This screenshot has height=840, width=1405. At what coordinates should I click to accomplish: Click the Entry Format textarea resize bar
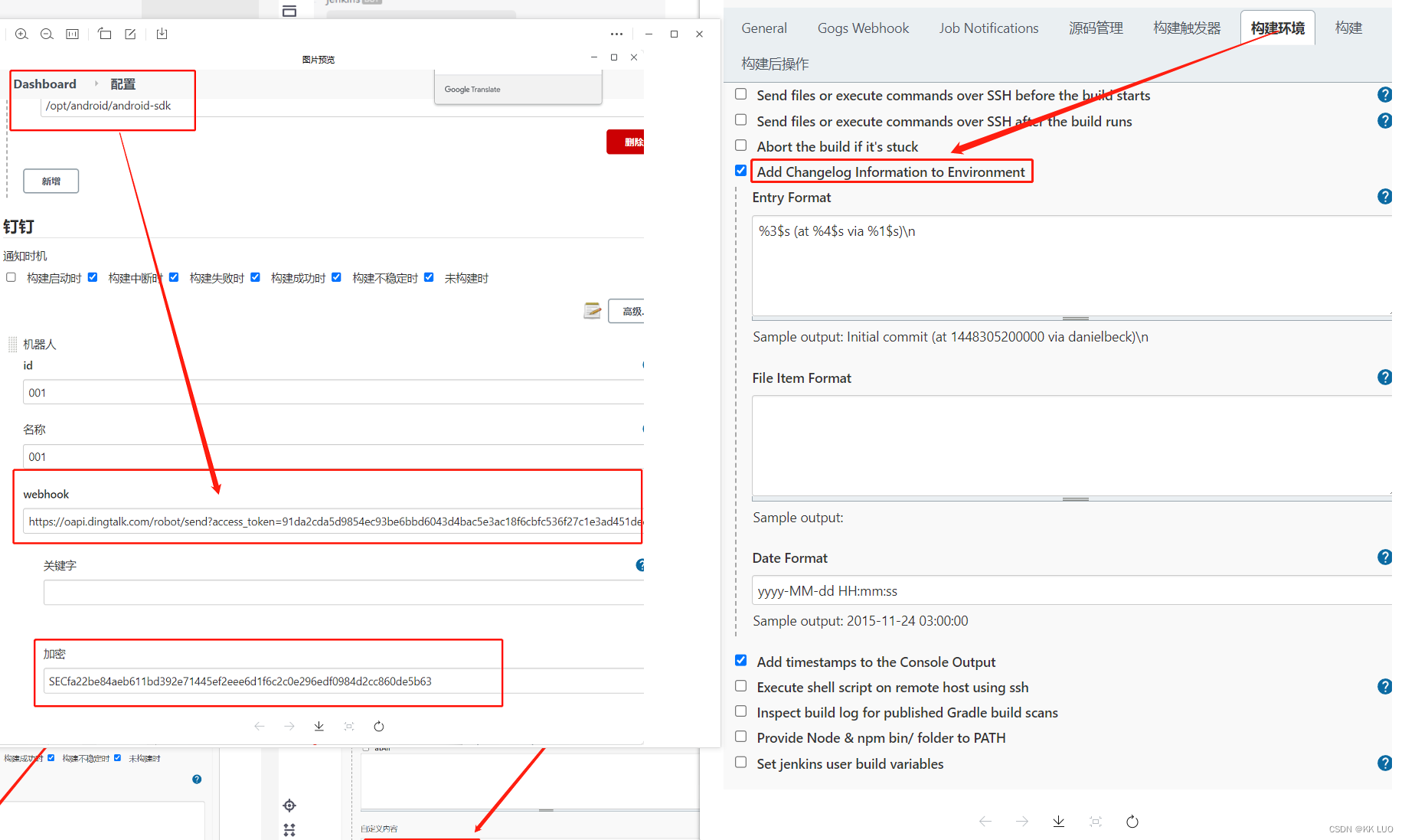pyautogui.click(x=1075, y=318)
